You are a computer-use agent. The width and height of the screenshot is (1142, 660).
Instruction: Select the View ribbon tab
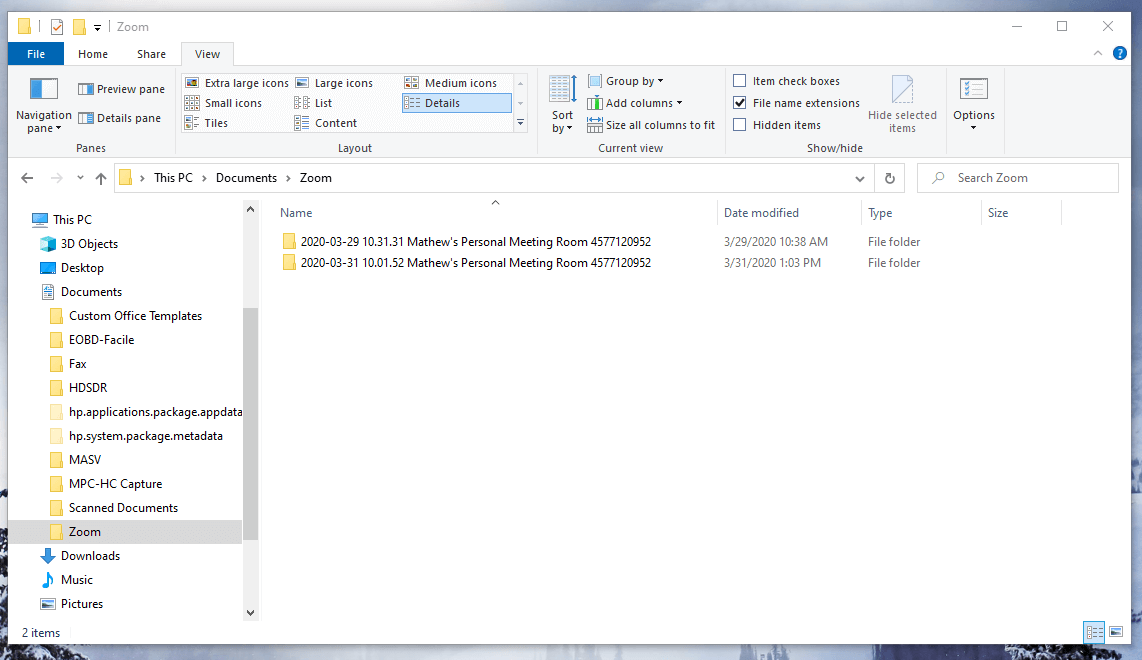point(207,54)
